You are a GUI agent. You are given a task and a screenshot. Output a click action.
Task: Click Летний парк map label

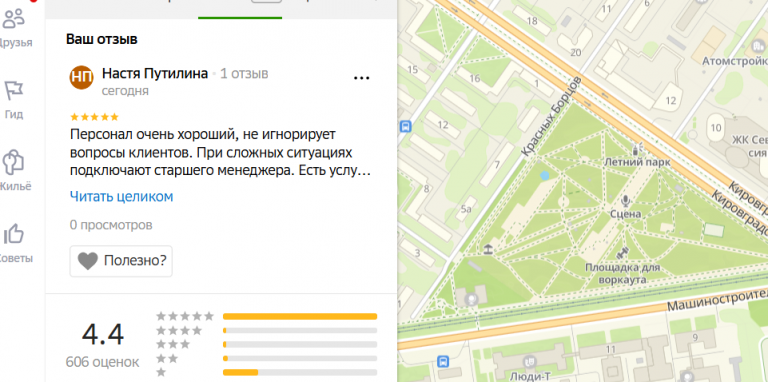click(x=637, y=162)
